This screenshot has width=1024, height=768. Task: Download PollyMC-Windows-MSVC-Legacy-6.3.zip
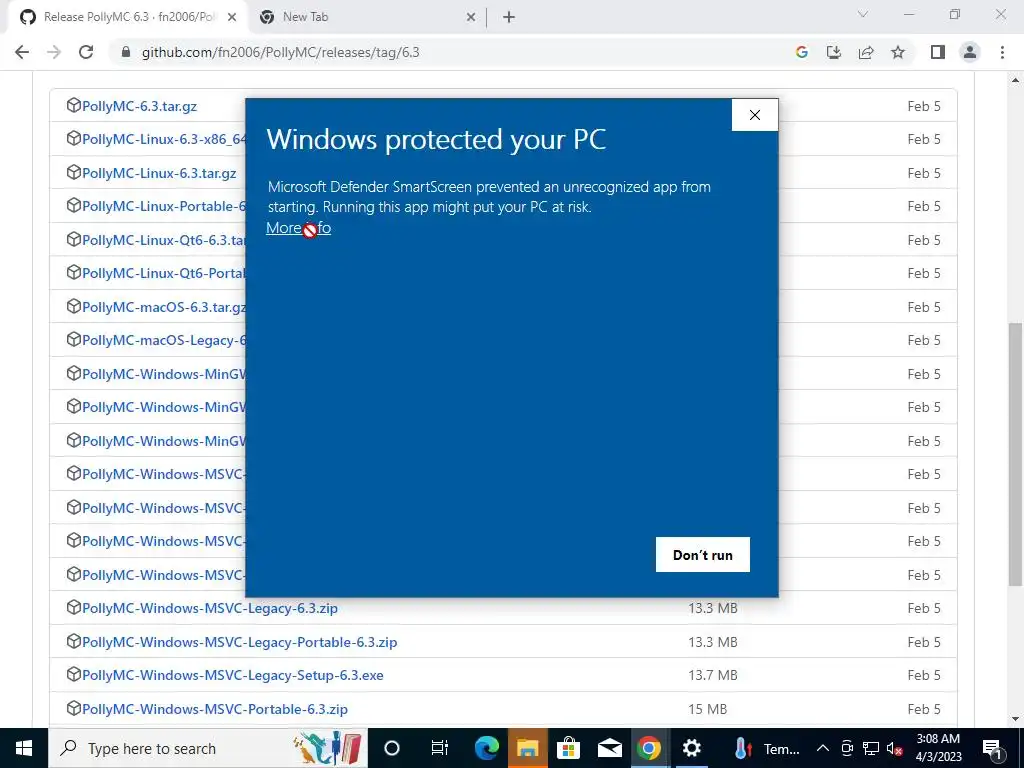point(210,608)
